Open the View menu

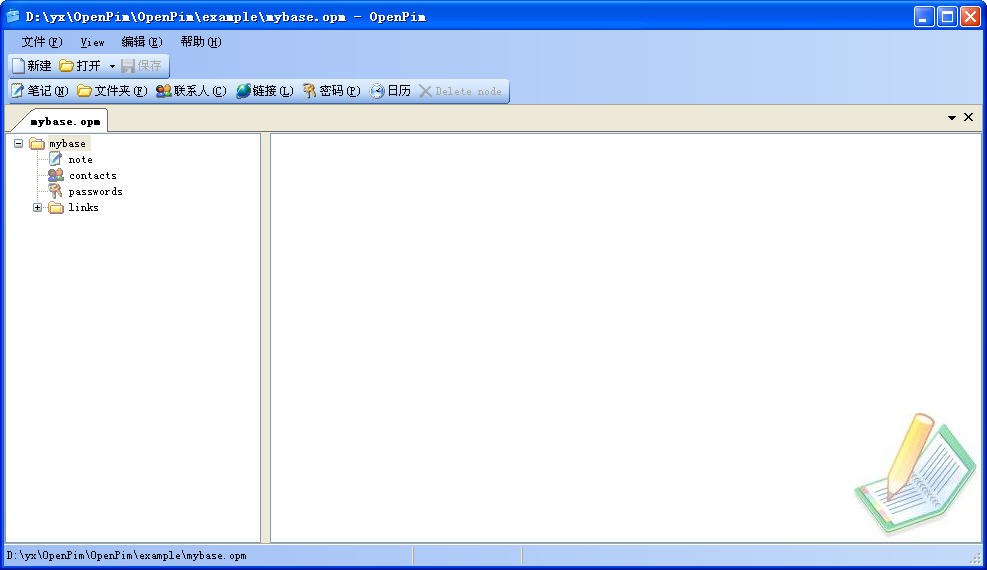[x=92, y=42]
